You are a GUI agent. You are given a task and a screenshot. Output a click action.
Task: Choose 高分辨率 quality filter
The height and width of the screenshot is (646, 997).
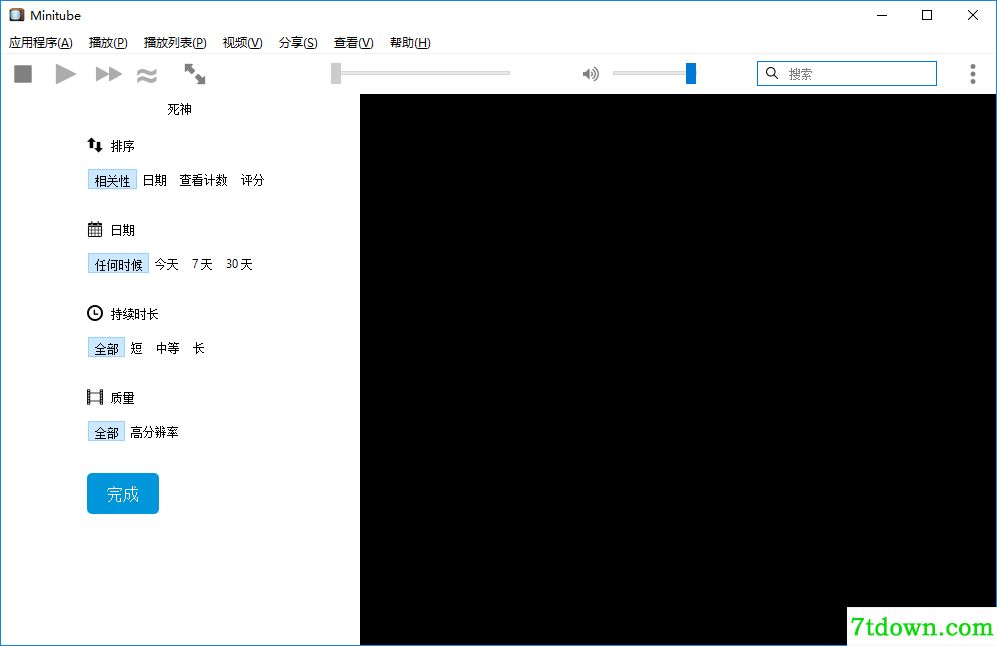click(155, 432)
